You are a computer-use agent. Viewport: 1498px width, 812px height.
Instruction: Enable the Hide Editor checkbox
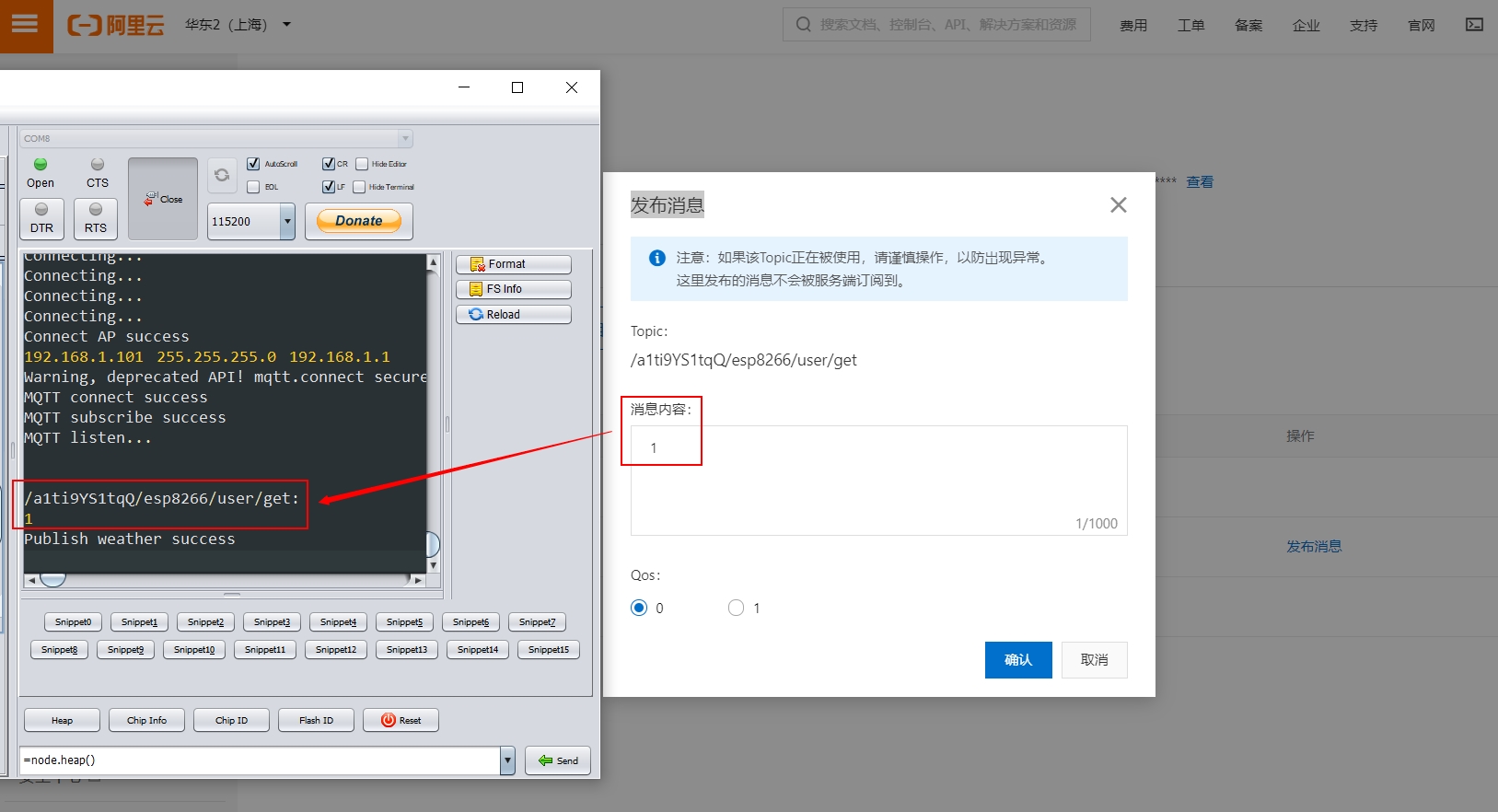(362, 164)
